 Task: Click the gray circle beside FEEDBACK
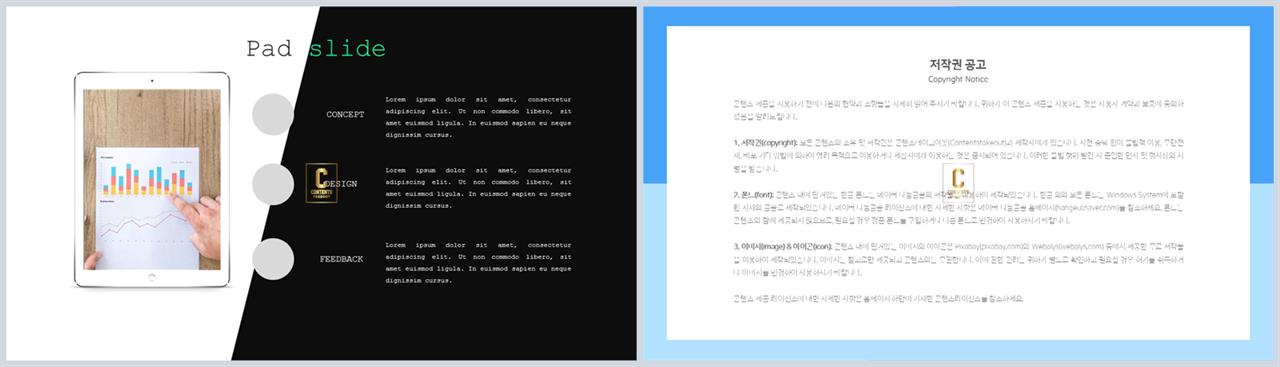coord(273,260)
